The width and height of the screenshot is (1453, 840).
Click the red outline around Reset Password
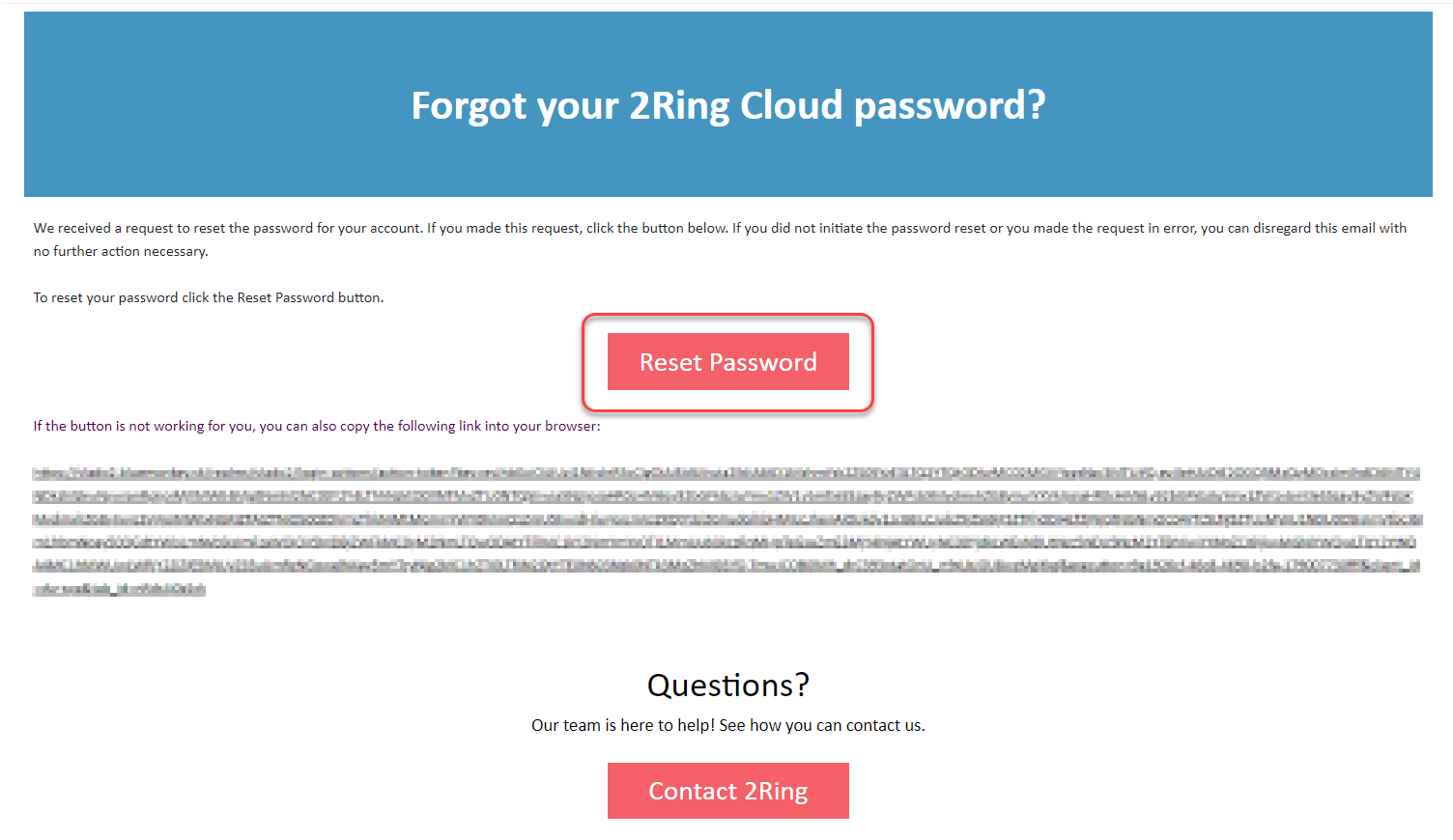coord(727,316)
